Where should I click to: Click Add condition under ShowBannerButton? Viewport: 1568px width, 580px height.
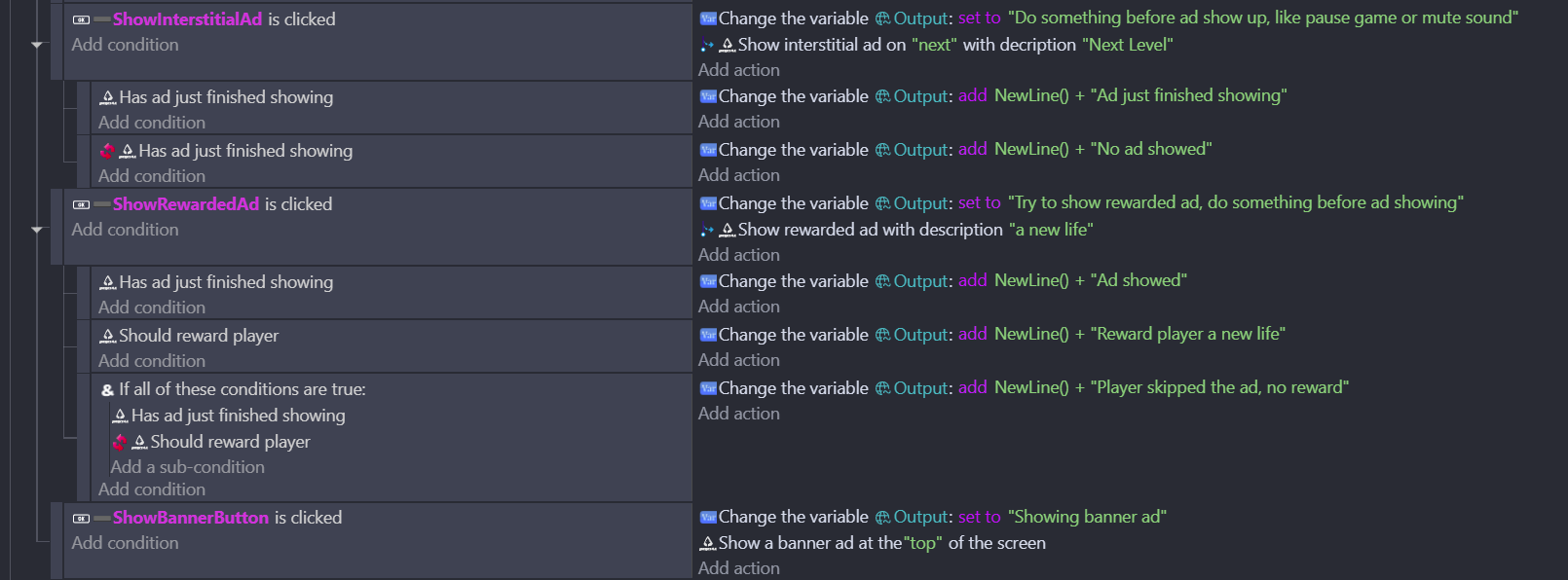[x=125, y=542]
